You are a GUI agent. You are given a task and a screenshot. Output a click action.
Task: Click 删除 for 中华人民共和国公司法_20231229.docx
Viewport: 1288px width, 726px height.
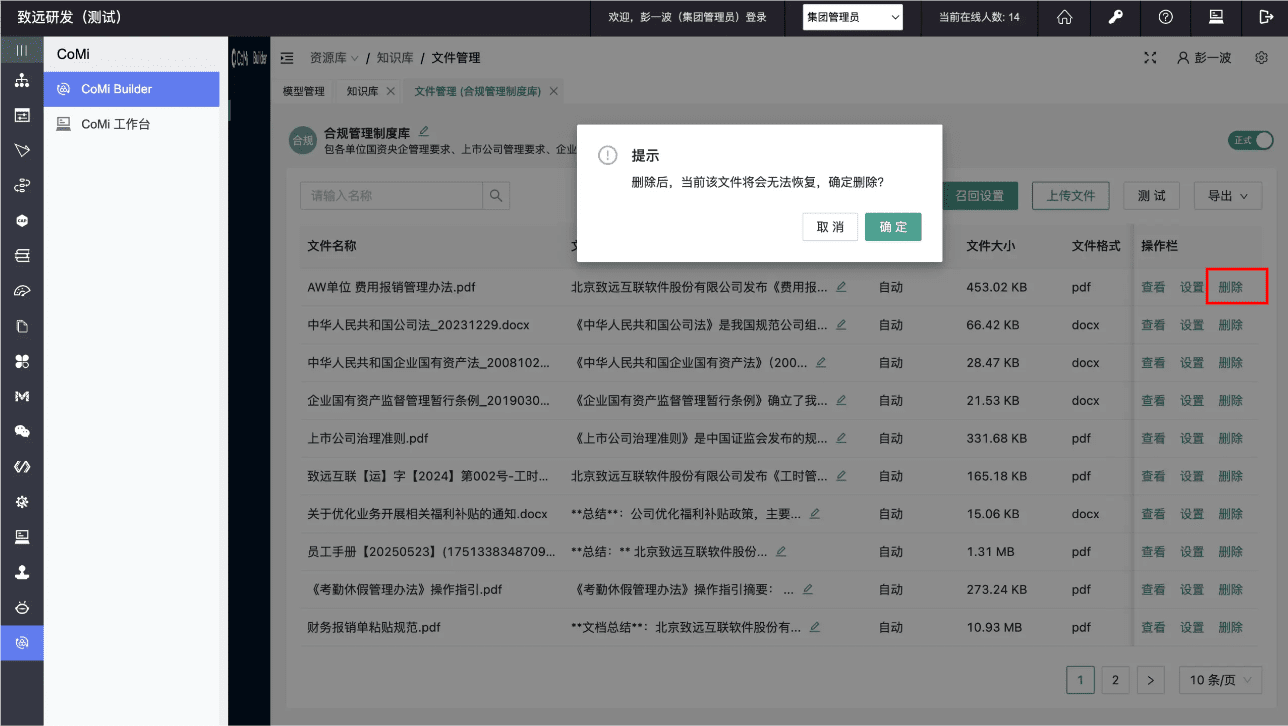[1231, 325]
